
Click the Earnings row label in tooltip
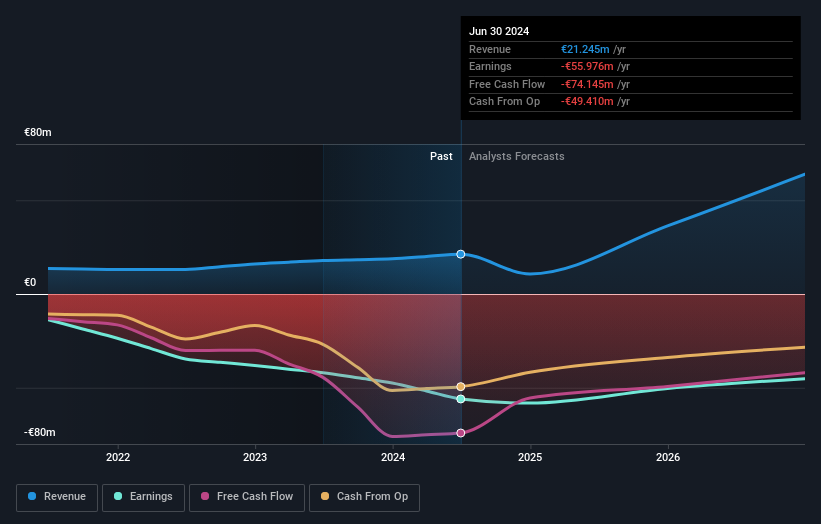pyautogui.click(x=490, y=66)
